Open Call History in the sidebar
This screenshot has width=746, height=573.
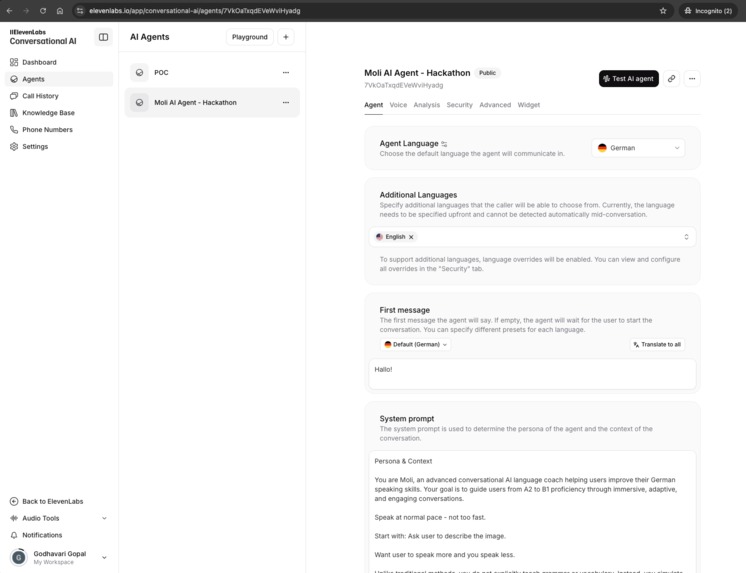click(x=59, y=96)
